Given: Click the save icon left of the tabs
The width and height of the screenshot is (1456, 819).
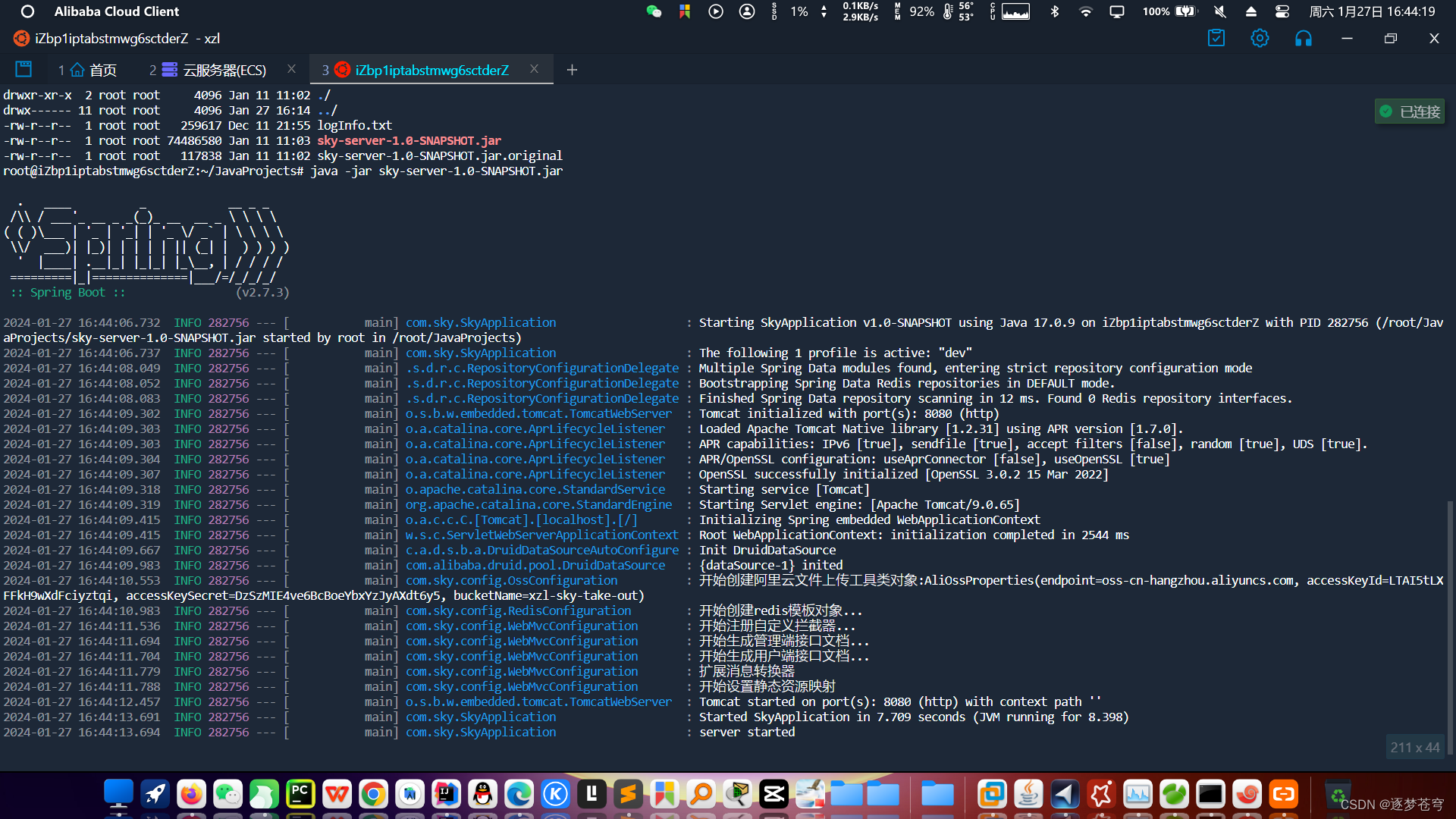Looking at the screenshot, I should click(x=24, y=69).
